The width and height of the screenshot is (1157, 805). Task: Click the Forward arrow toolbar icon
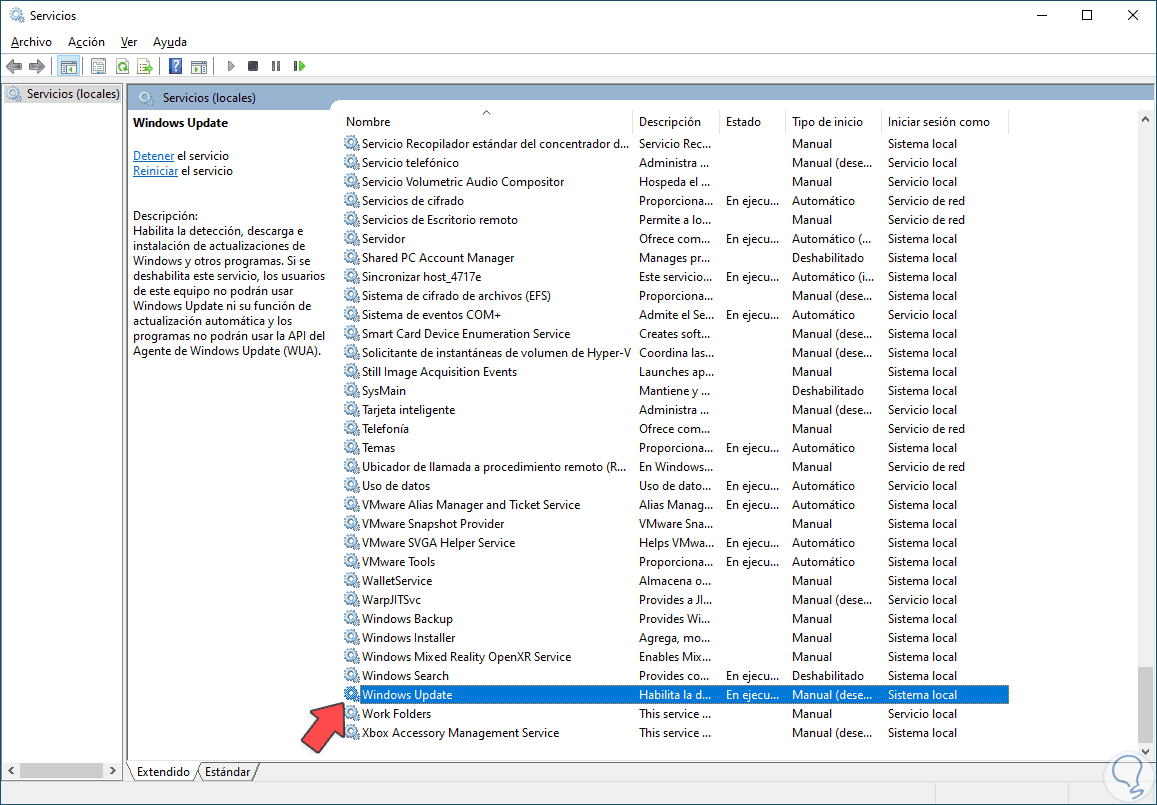coord(37,66)
